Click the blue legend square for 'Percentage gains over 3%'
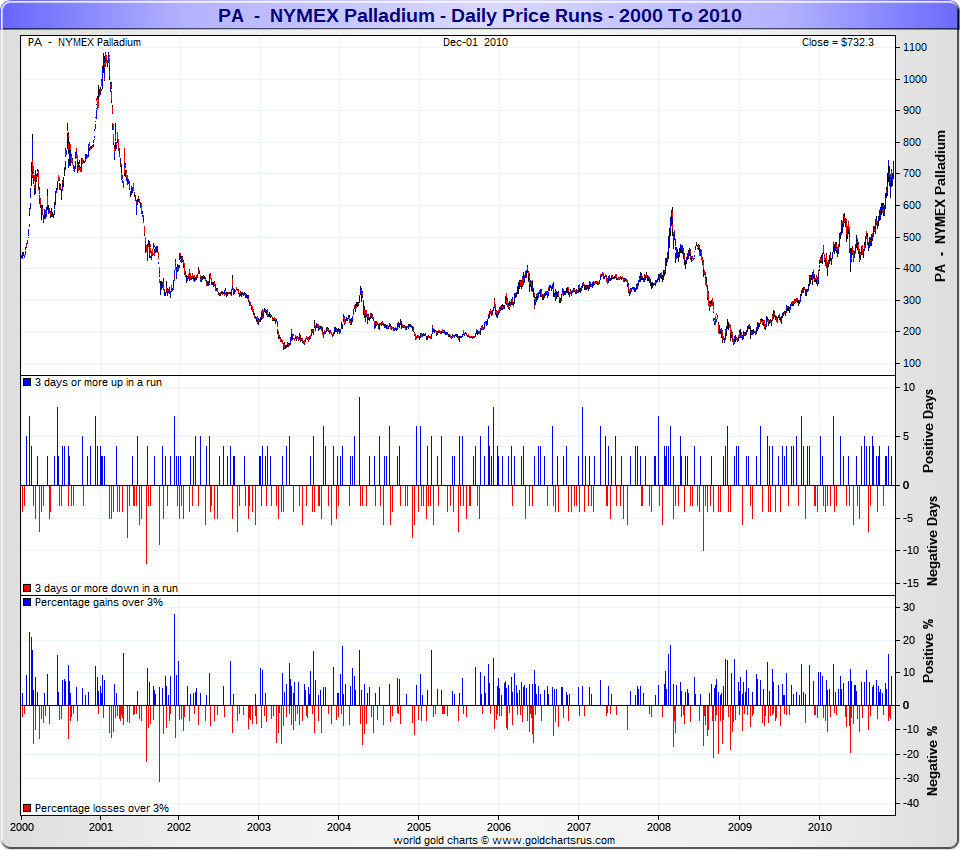This screenshot has width=960, height=850. click(x=27, y=602)
